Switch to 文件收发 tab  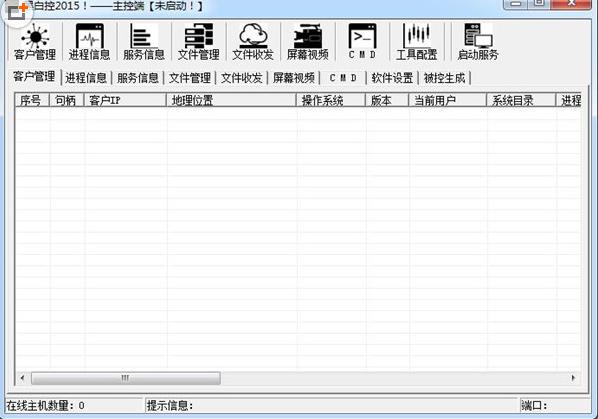click(241, 78)
